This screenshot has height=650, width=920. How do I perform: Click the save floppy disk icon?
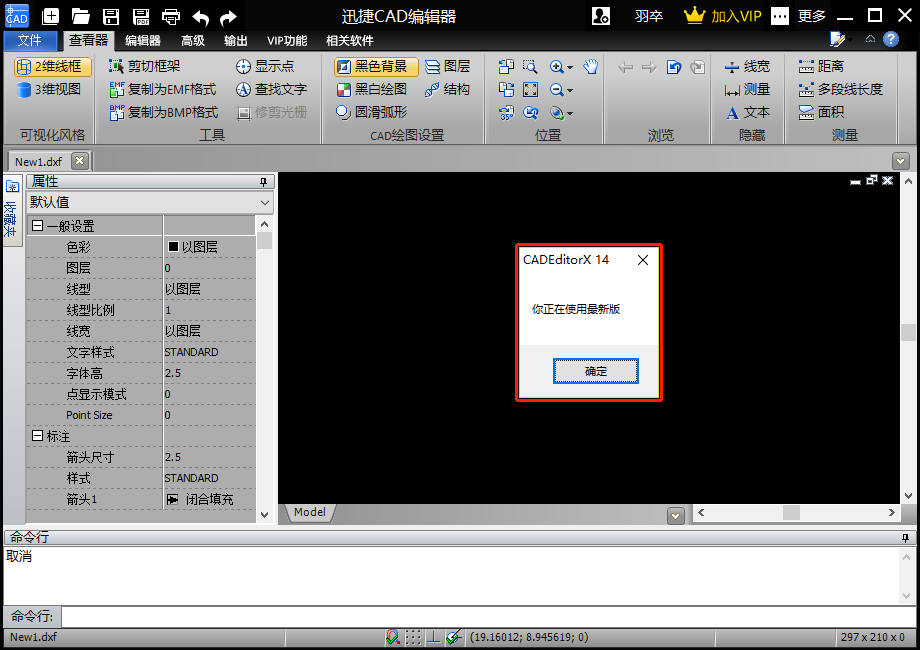pyautogui.click(x=111, y=16)
